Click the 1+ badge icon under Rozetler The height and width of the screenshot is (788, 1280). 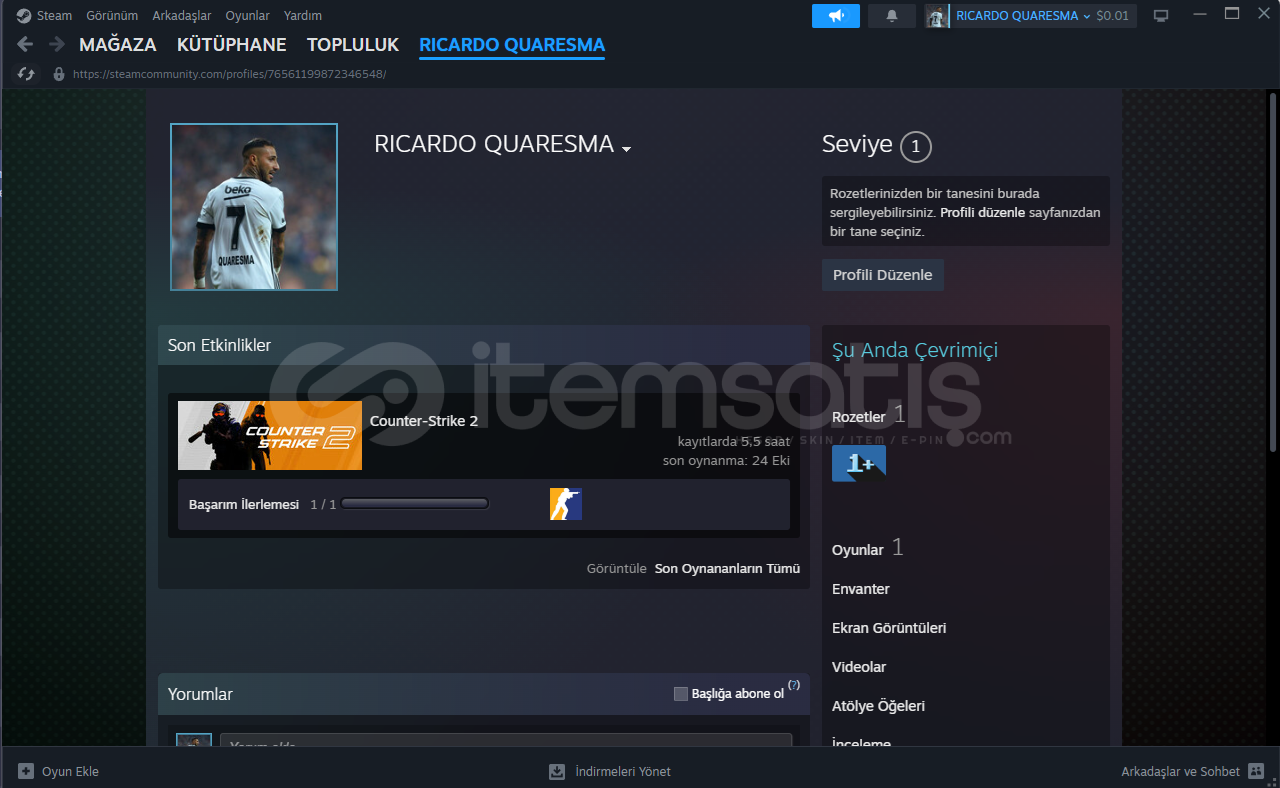[x=859, y=463]
